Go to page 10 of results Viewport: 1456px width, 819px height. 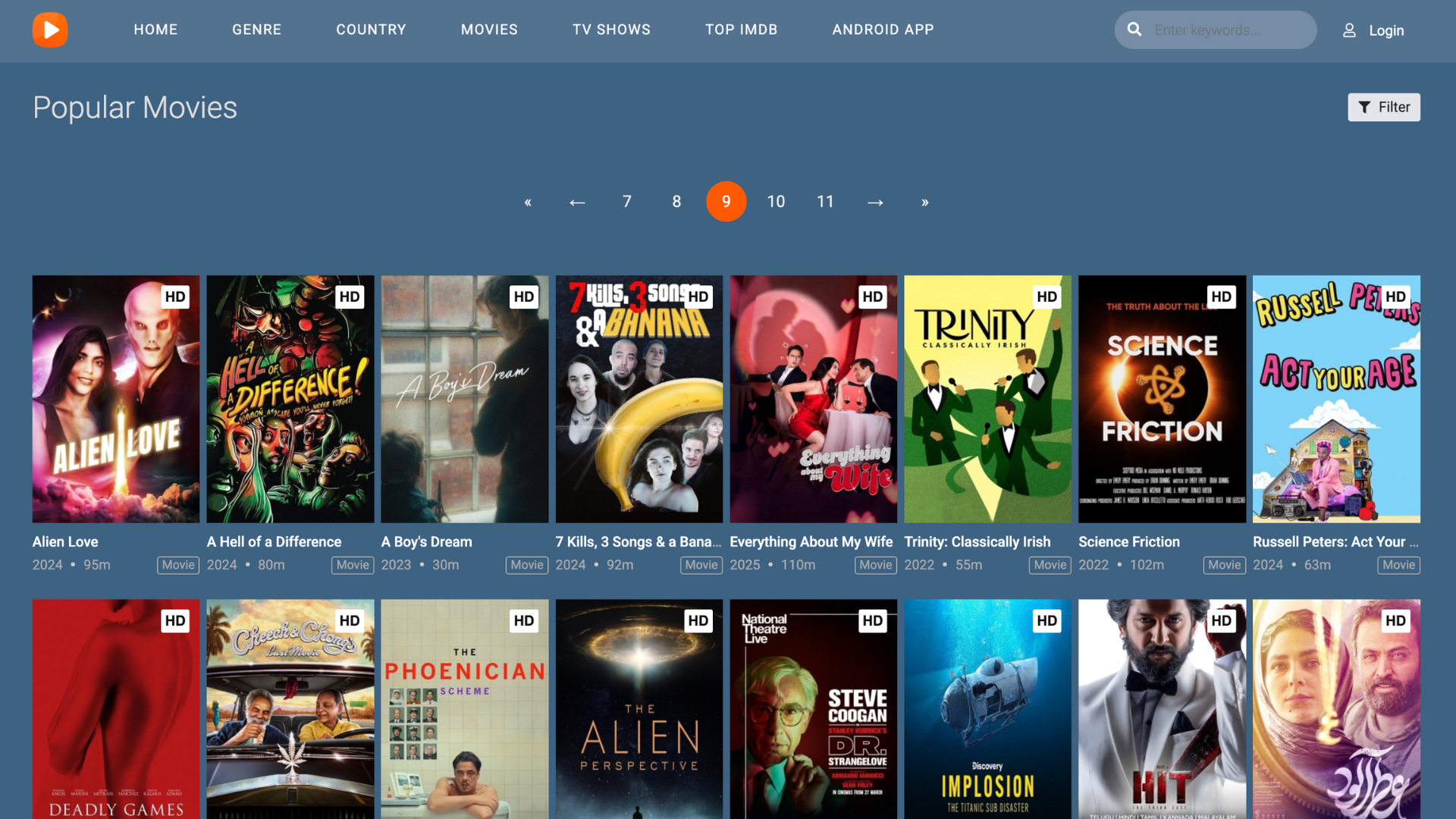click(x=776, y=202)
